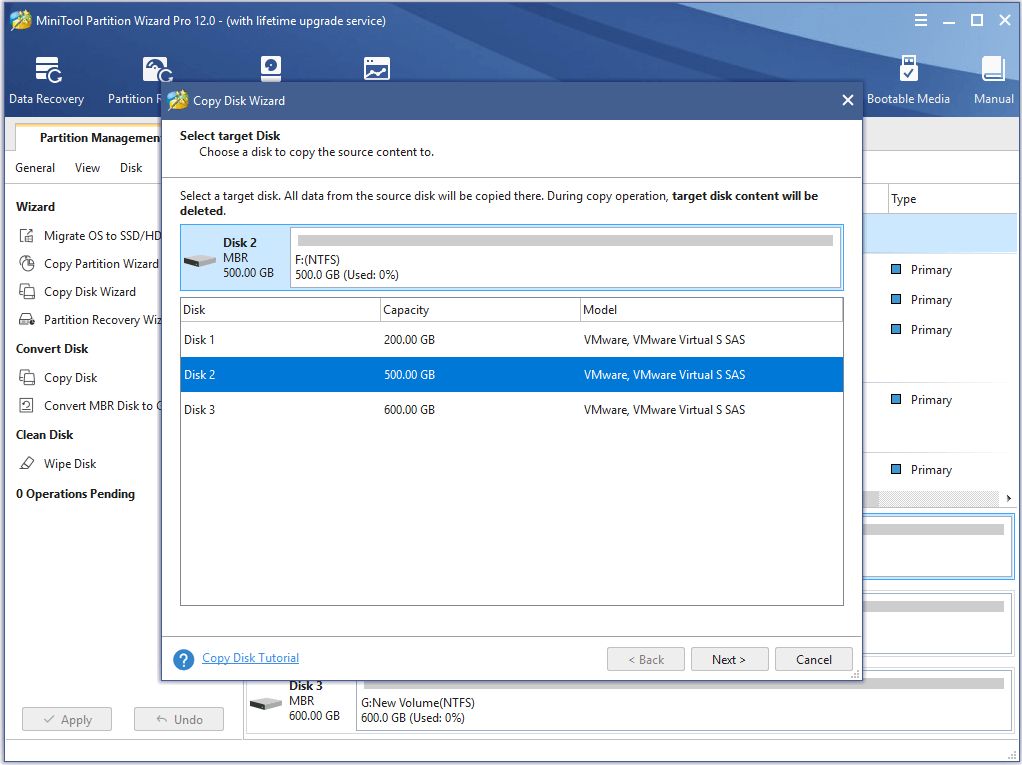Close the Copy Disk Wizard dialog
The image size is (1022, 765).
pos(847,100)
